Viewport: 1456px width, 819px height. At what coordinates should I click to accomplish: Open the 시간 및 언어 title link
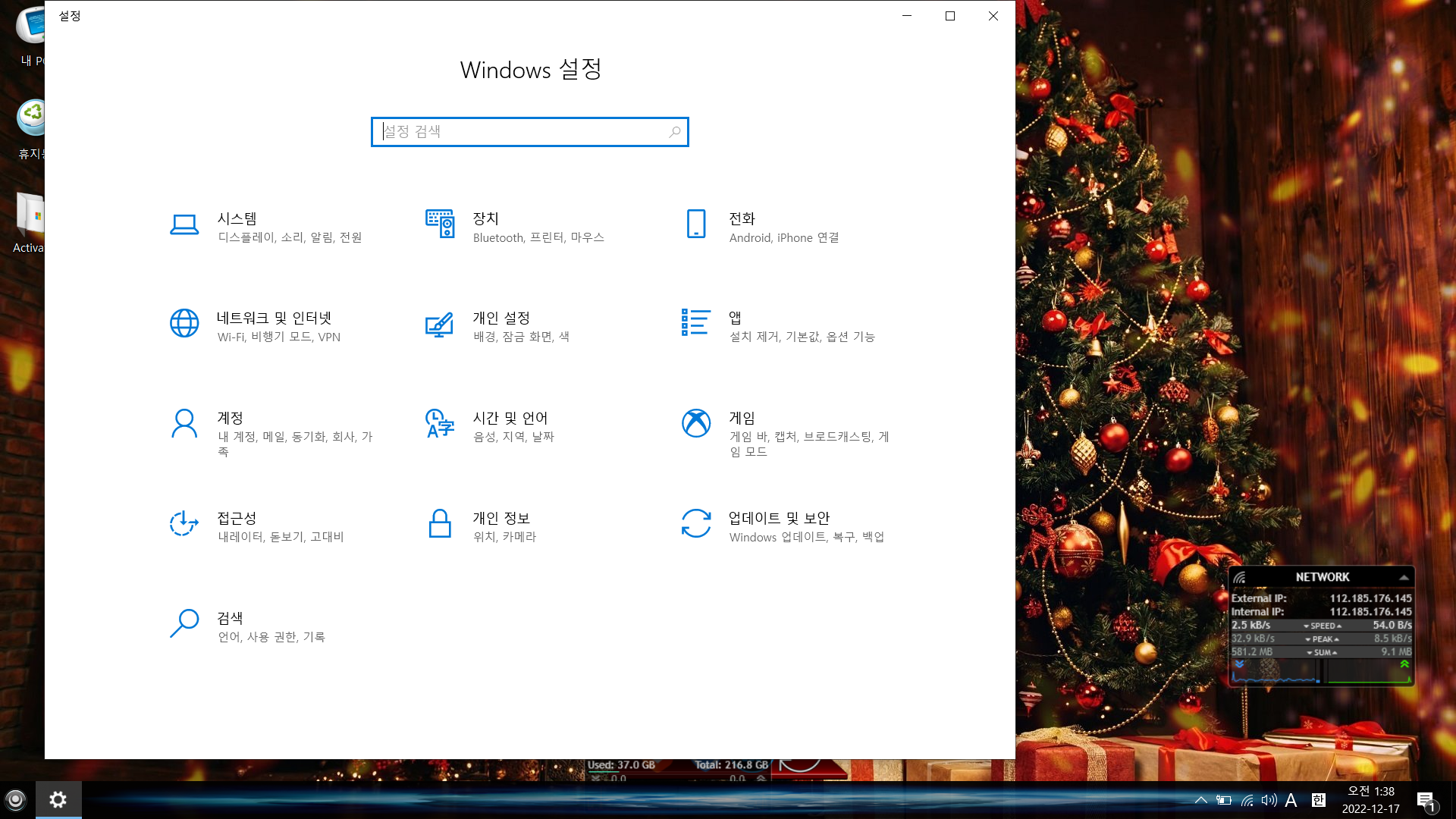click(x=510, y=418)
